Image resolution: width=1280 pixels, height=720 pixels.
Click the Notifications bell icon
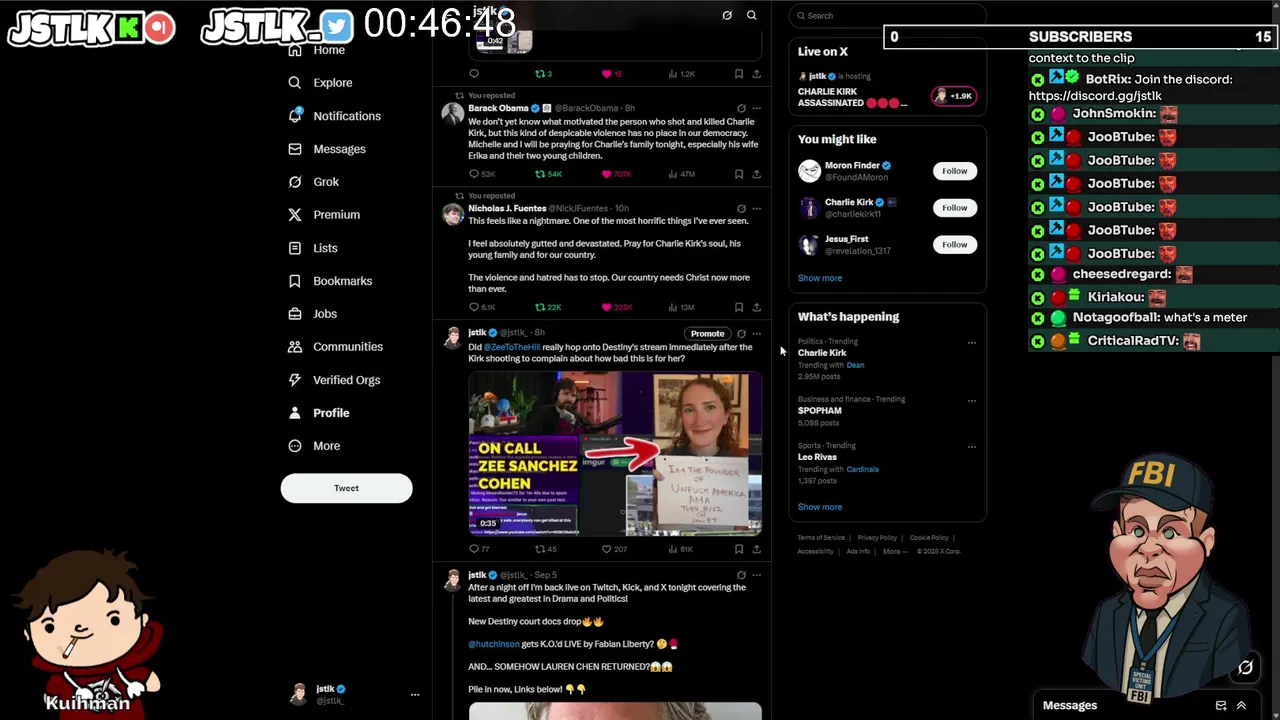point(295,116)
